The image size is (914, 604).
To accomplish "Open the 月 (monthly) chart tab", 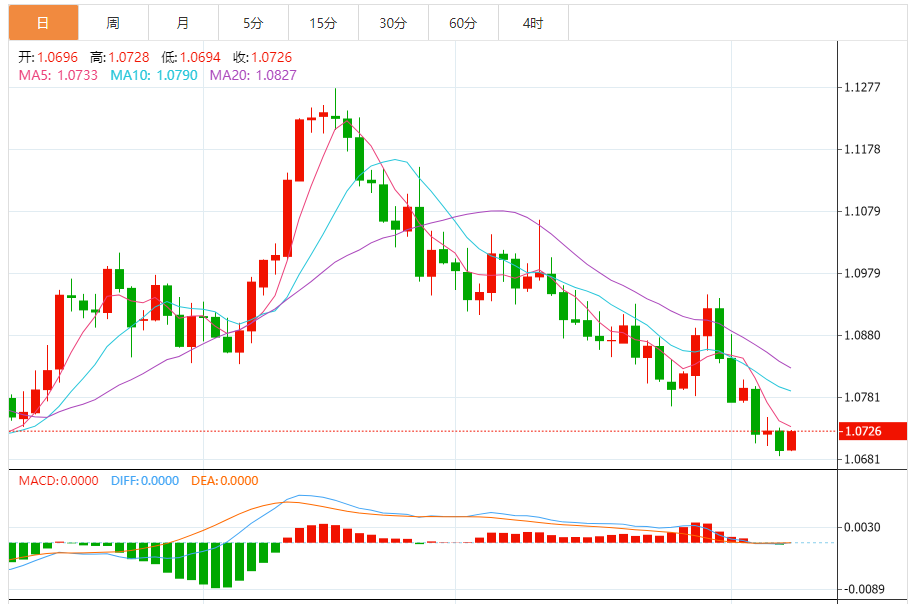I will 183,23.
